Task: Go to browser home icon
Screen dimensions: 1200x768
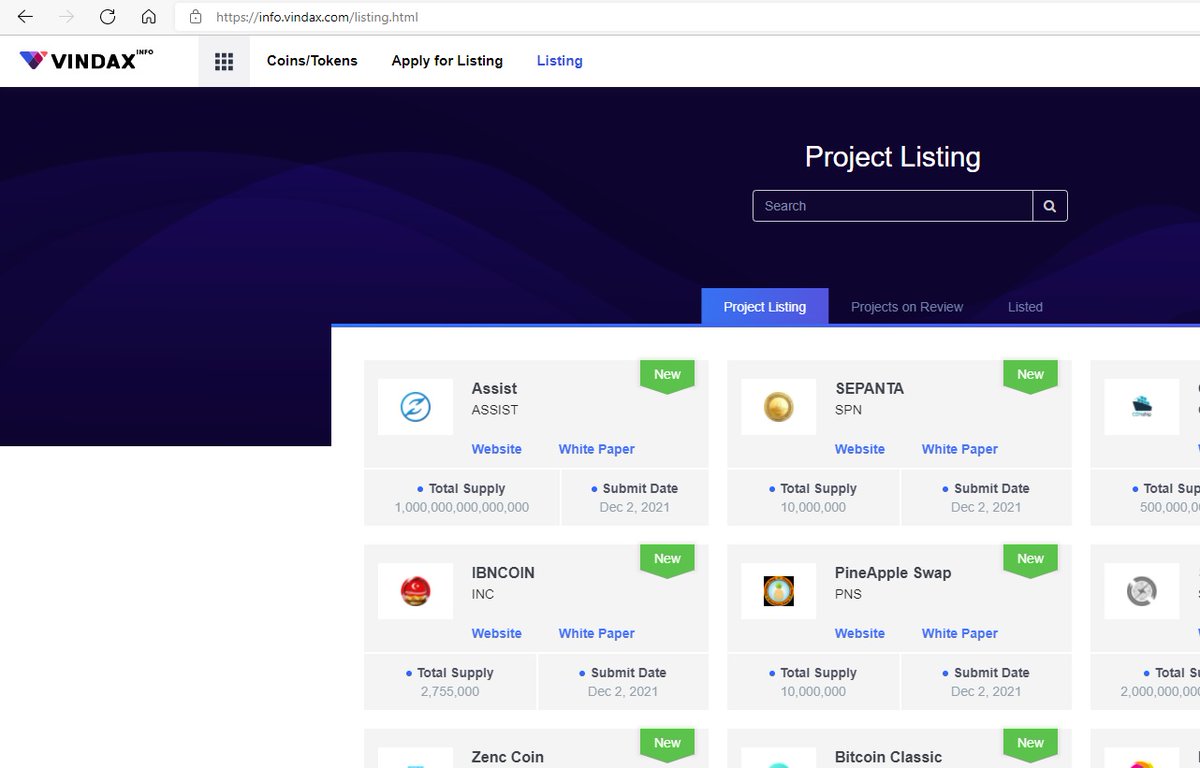Action: (x=148, y=17)
